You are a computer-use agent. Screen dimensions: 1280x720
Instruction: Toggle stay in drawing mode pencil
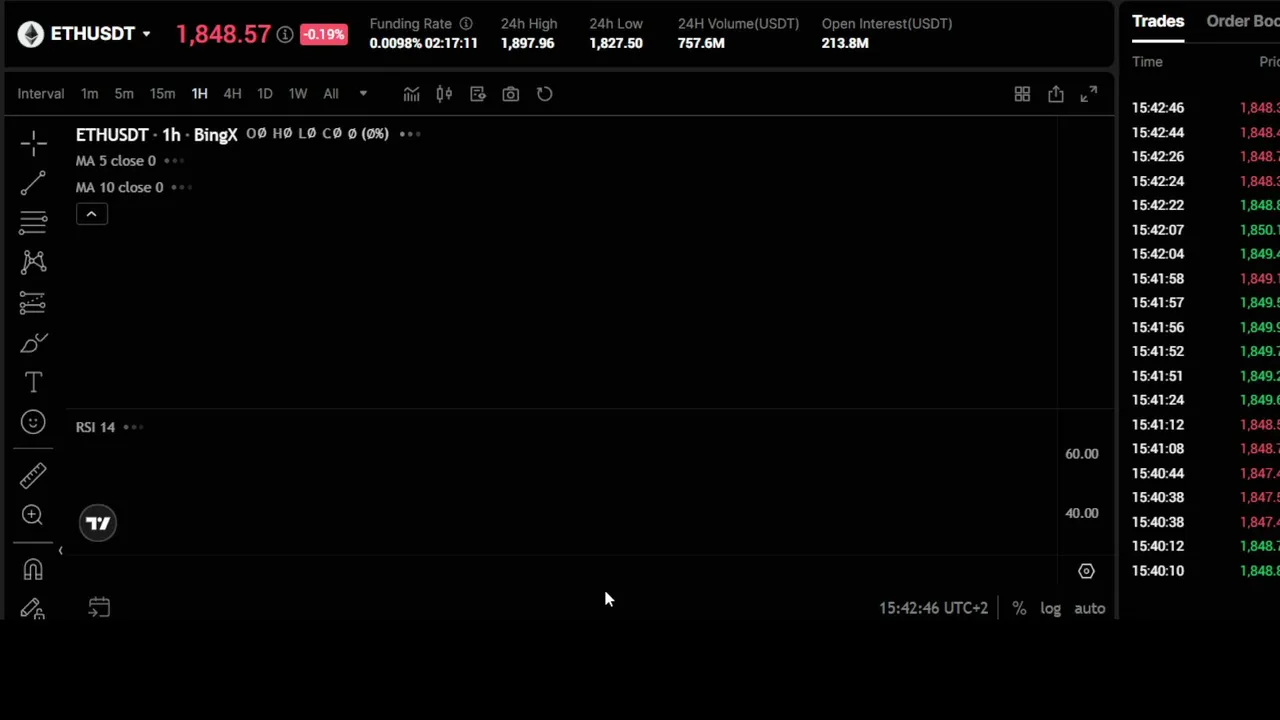point(33,608)
